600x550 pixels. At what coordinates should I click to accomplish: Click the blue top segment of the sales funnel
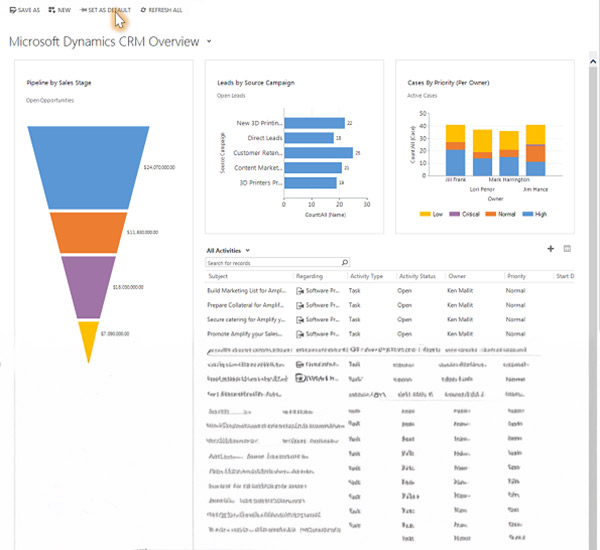point(88,168)
